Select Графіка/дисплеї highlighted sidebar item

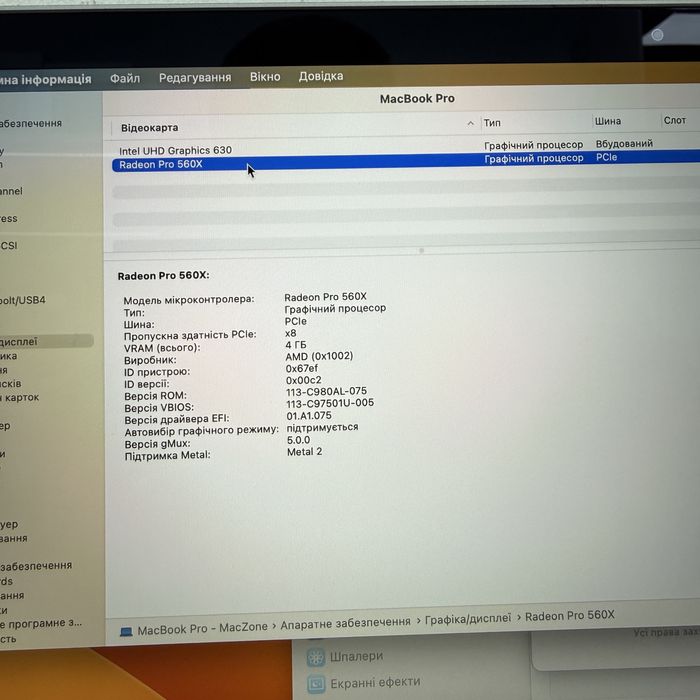click(45, 342)
